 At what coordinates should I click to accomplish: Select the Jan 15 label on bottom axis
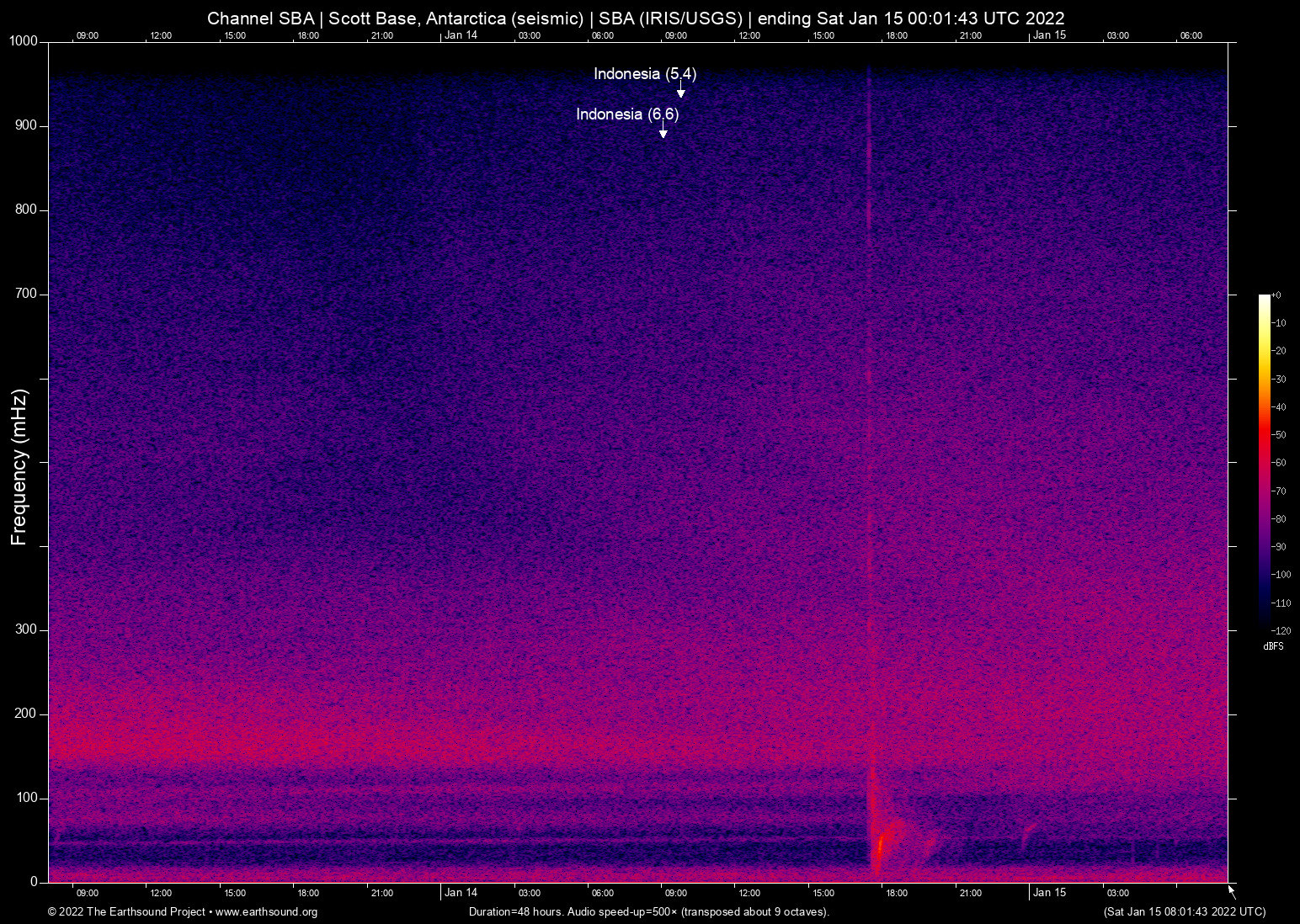pos(1050,893)
